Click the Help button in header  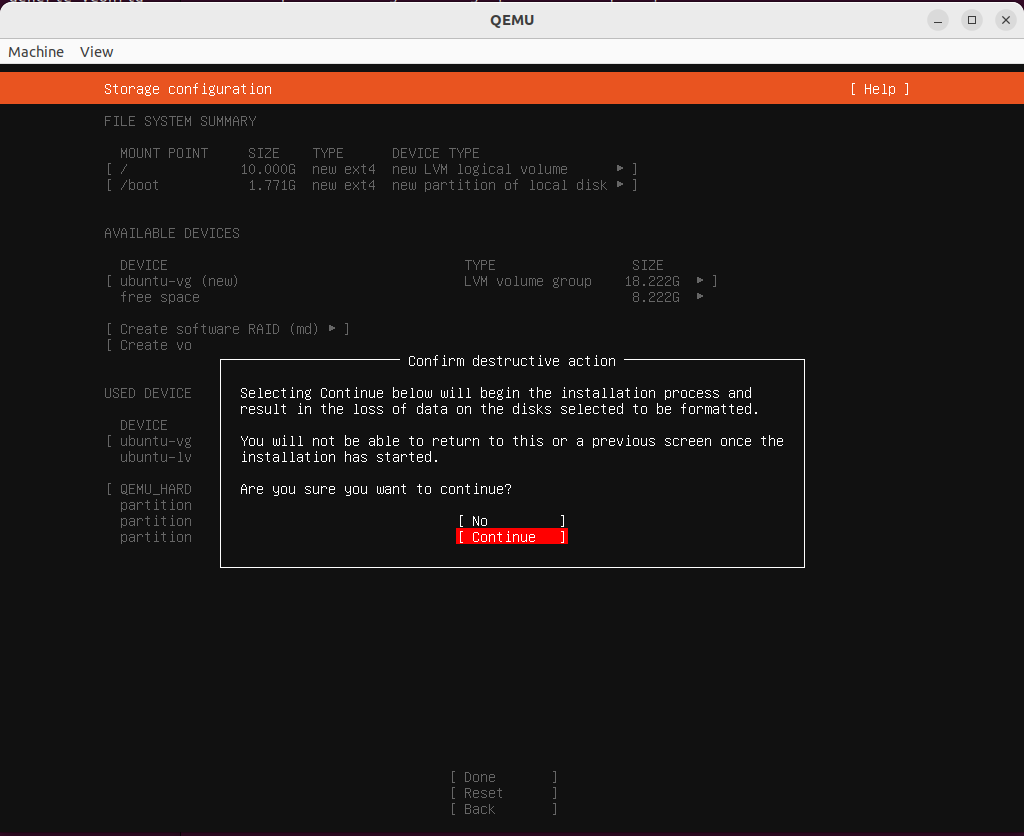(879, 89)
